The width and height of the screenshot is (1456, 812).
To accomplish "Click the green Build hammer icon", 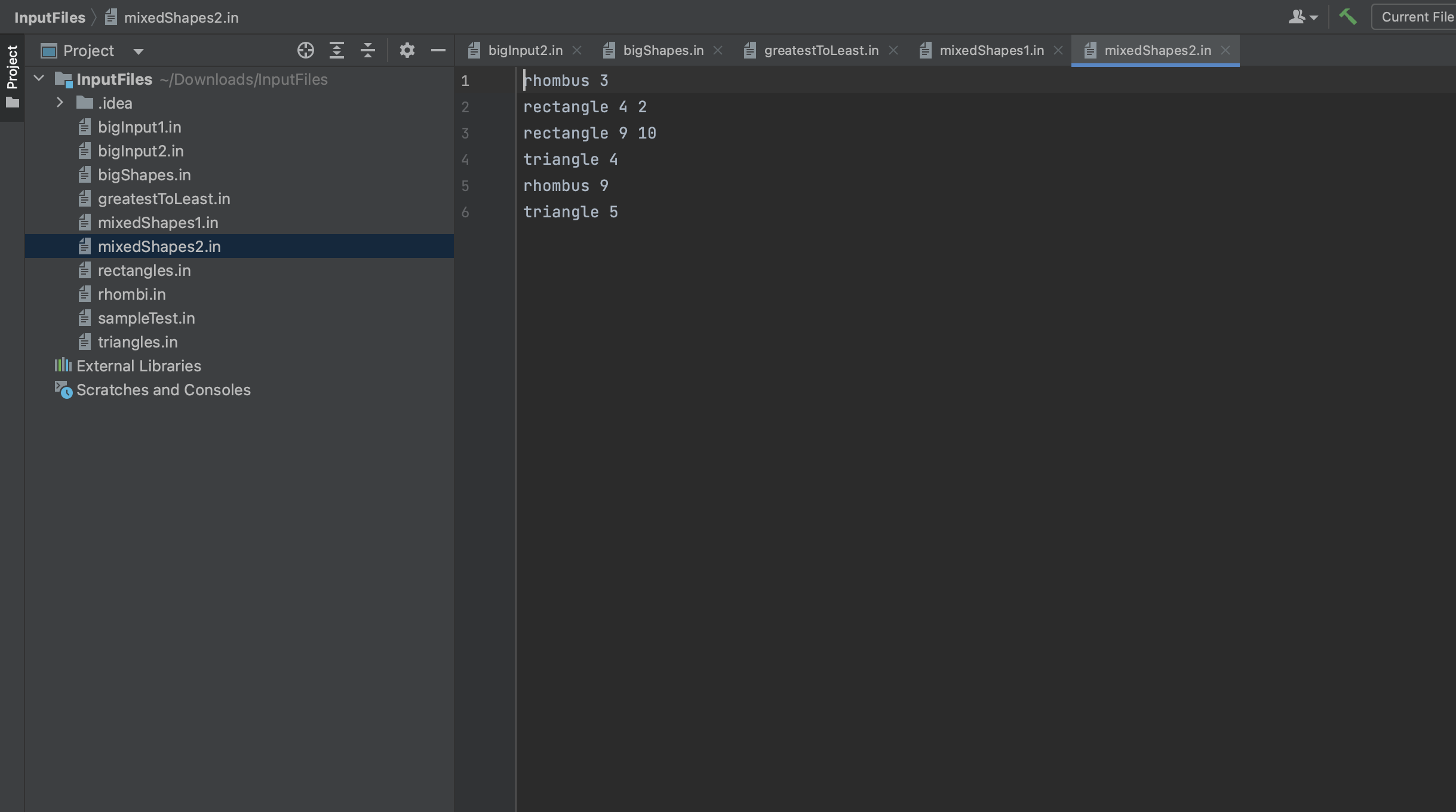I will pos(1348,17).
